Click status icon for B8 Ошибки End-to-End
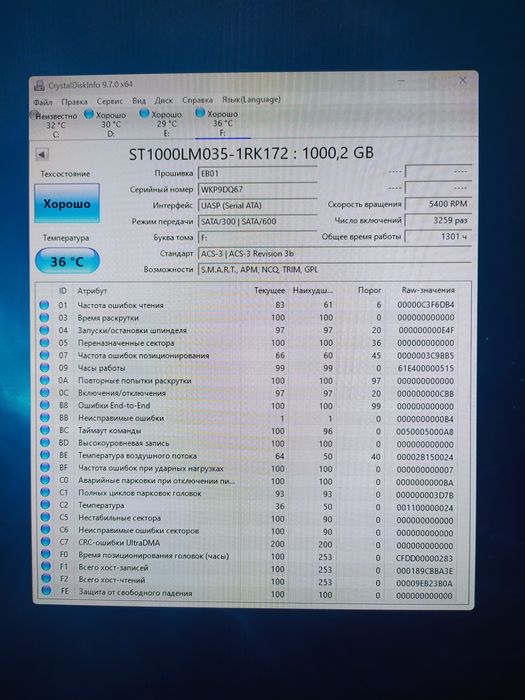The width and height of the screenshot is (525, 700). (x=45, y=405)
